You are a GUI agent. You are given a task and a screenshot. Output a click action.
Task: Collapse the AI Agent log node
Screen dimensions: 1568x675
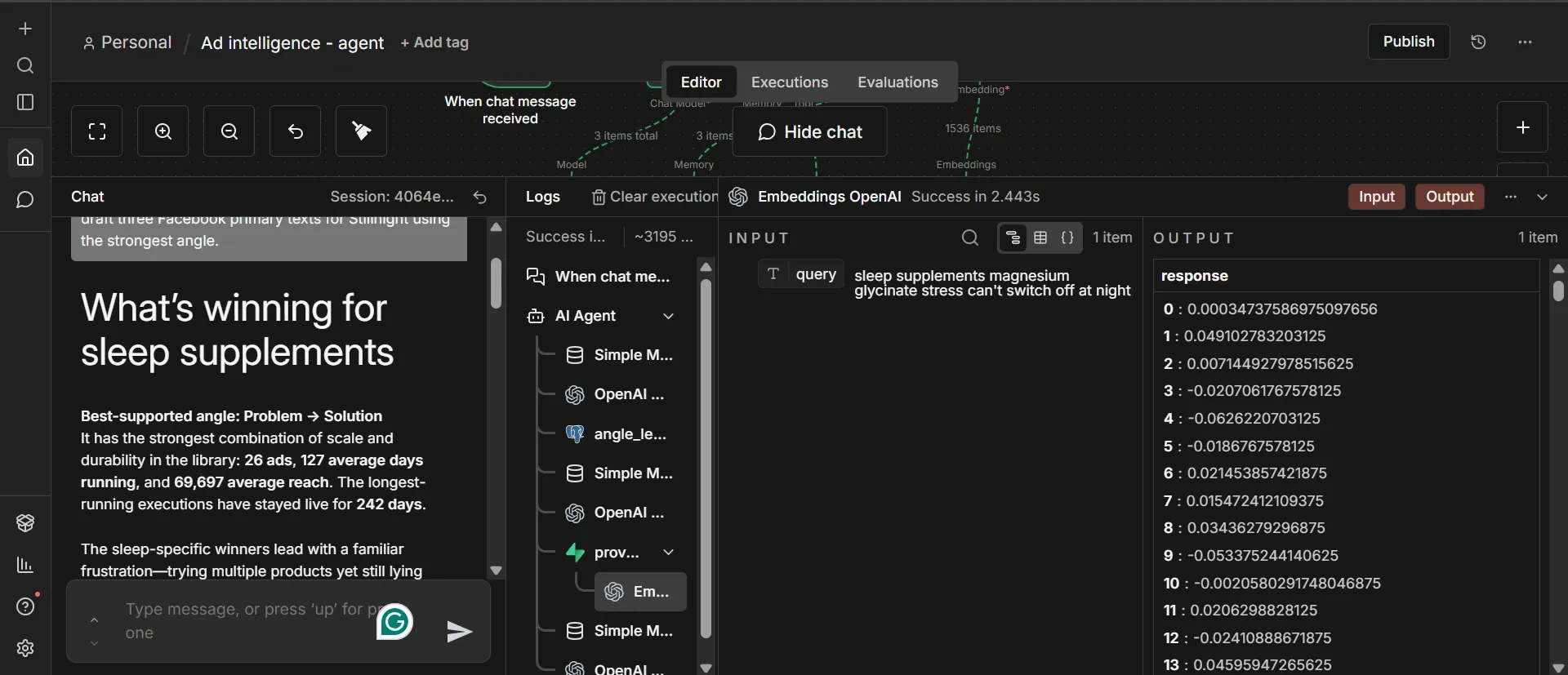click(668, 316)
